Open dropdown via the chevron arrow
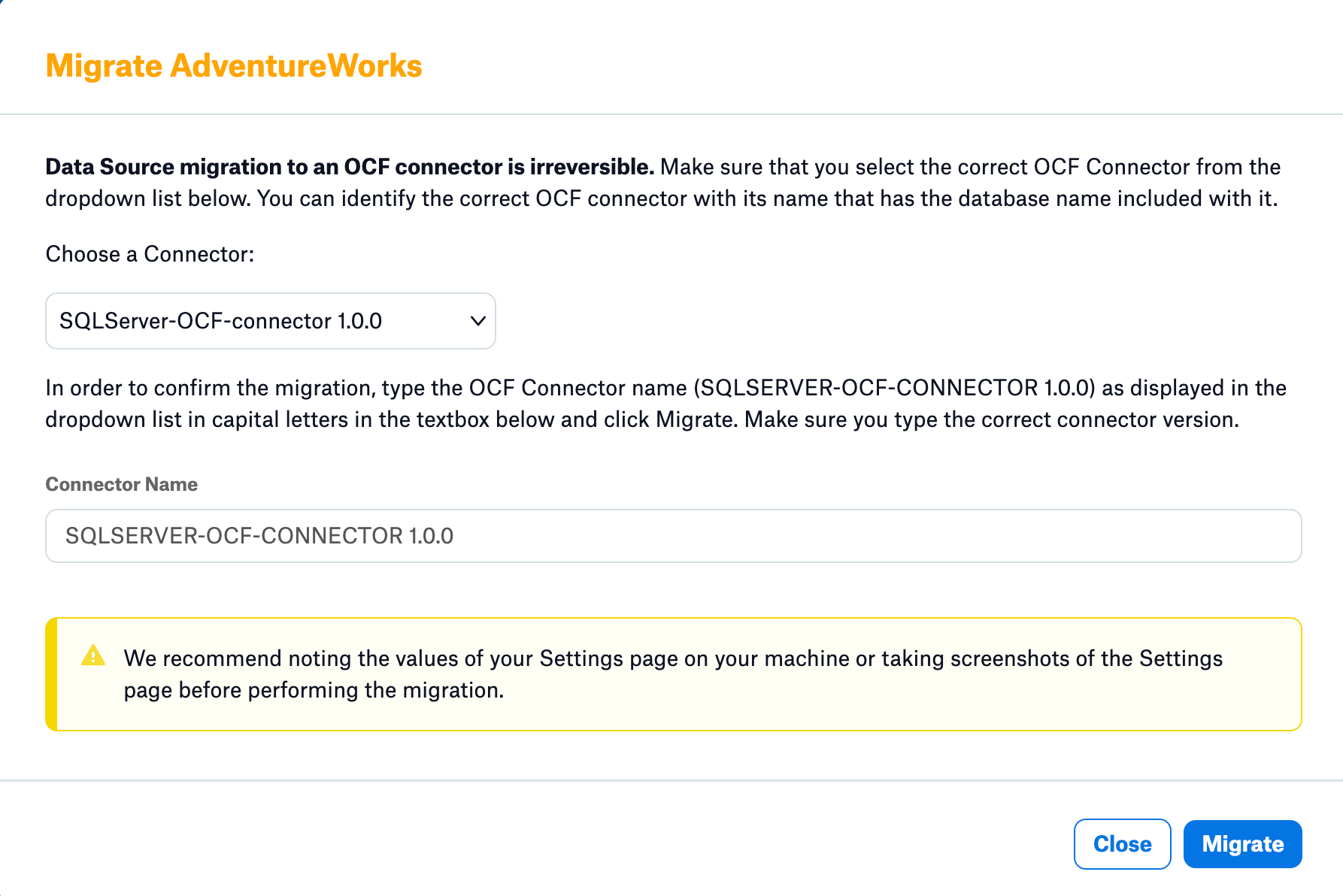Screen dimensions: 1343x896 point(477,321)
